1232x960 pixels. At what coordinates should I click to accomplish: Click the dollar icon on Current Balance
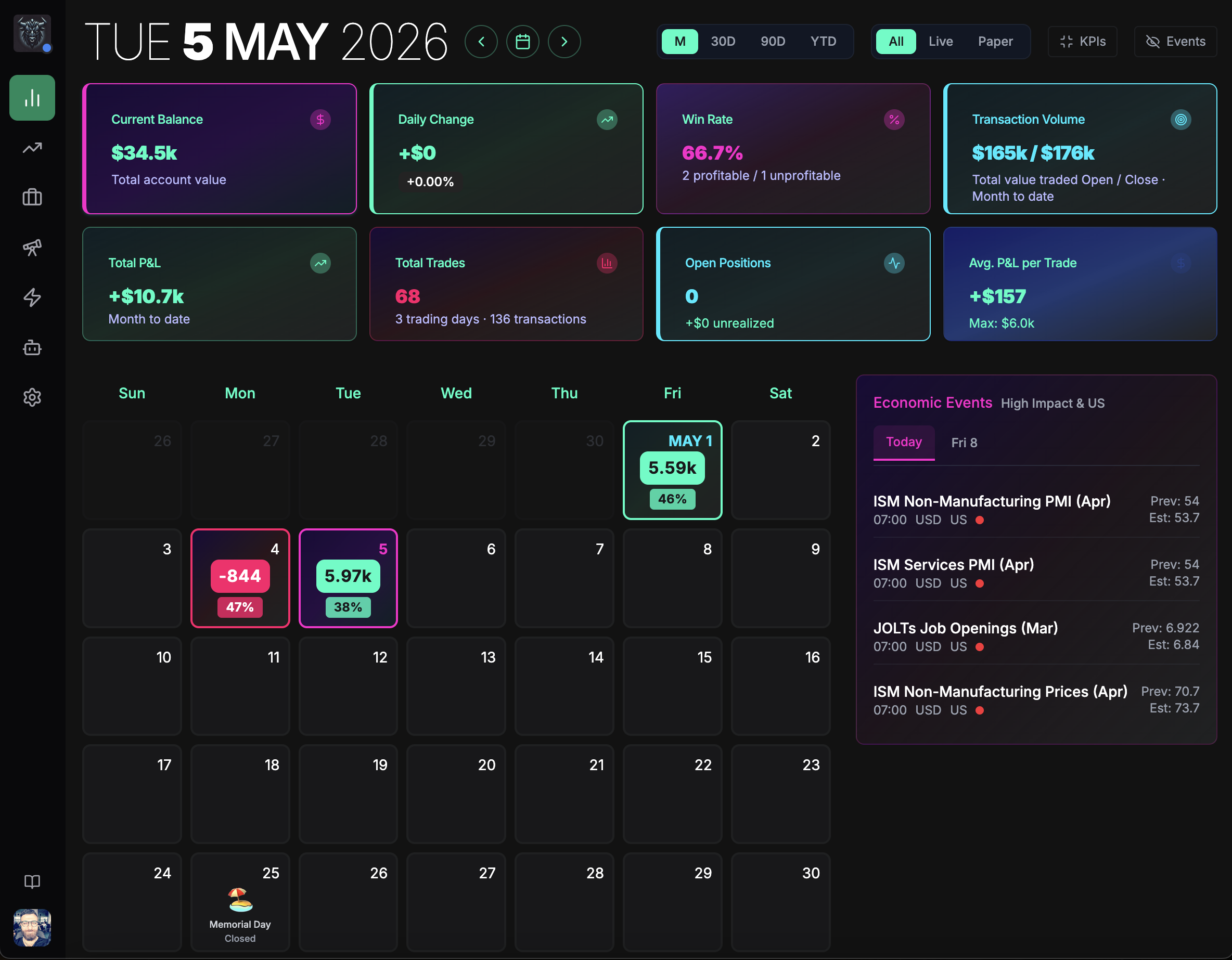click(320, 120)
